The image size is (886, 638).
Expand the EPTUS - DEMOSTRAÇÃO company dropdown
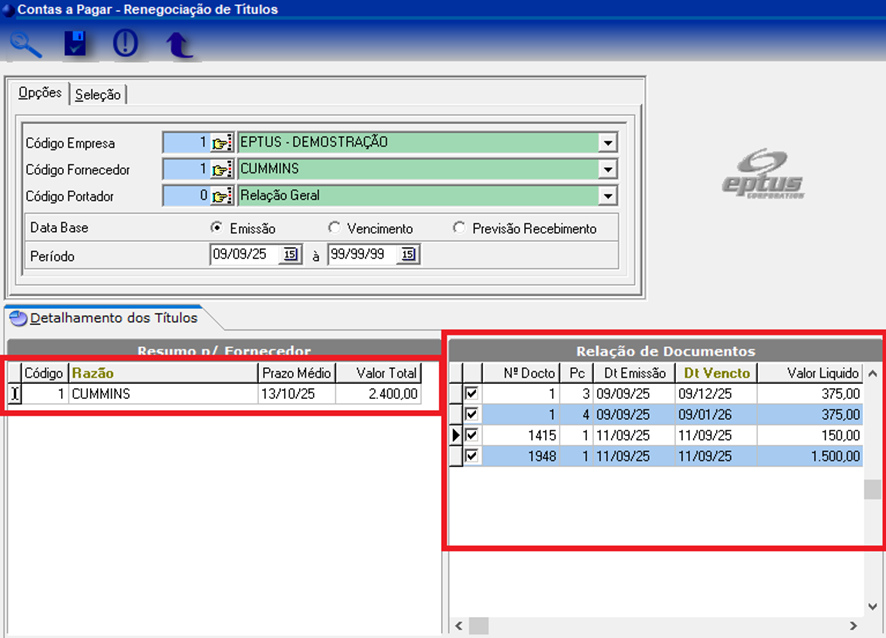(607, 142)
